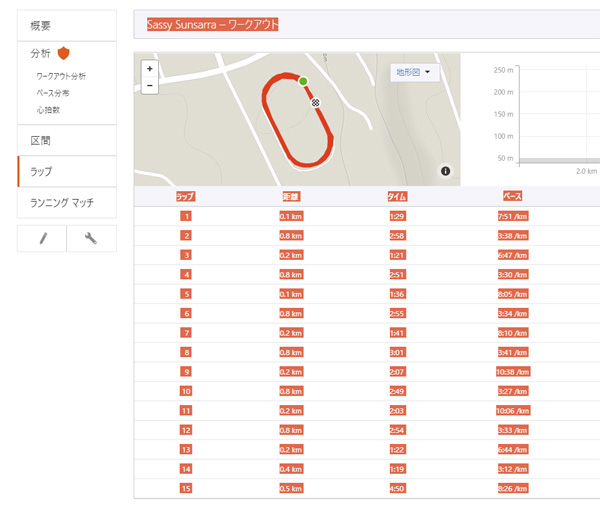Screen dimensions: 600x512
Task: Click the pencil edit icon
Action: [42, 238]
